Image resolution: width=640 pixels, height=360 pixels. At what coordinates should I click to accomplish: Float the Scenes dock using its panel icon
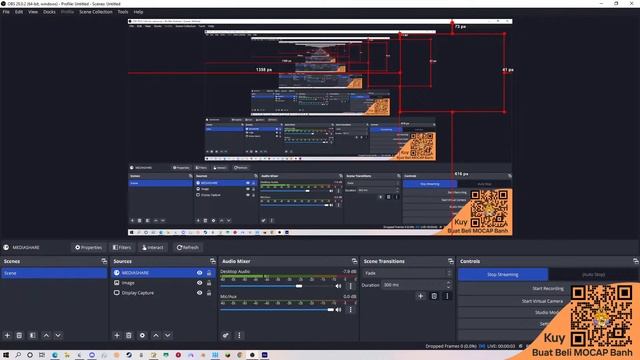(x=104, y=261)
